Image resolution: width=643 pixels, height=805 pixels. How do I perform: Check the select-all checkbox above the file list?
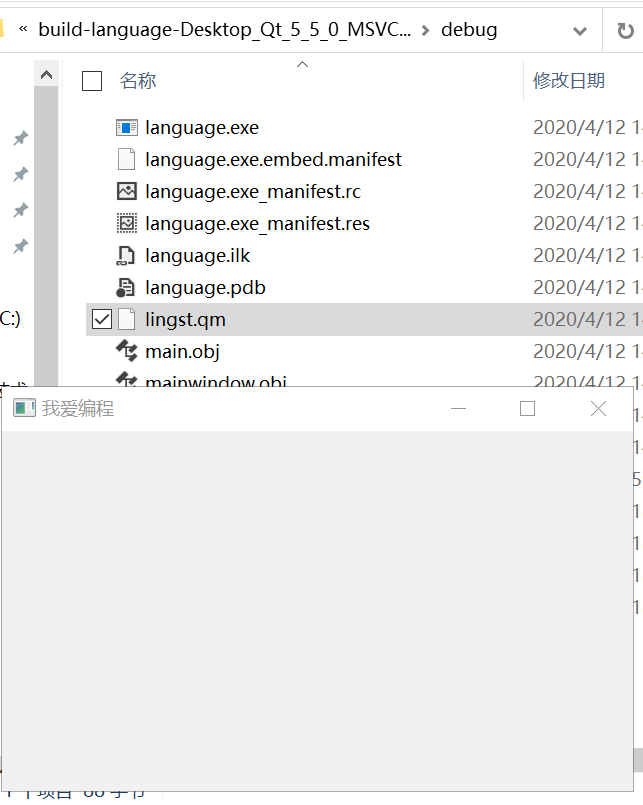[x=91, y=81]
